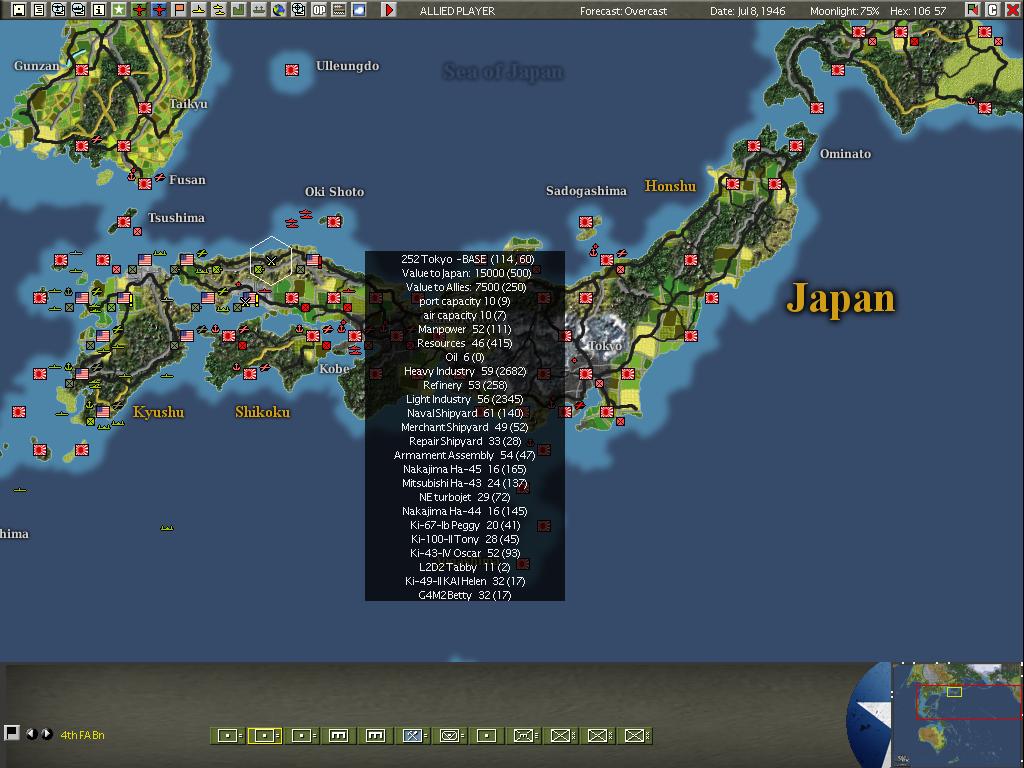Click the white-outlined selected hex
This screenshot has height=768, width=1024.
pyautogui.click(x=271, y=260)
